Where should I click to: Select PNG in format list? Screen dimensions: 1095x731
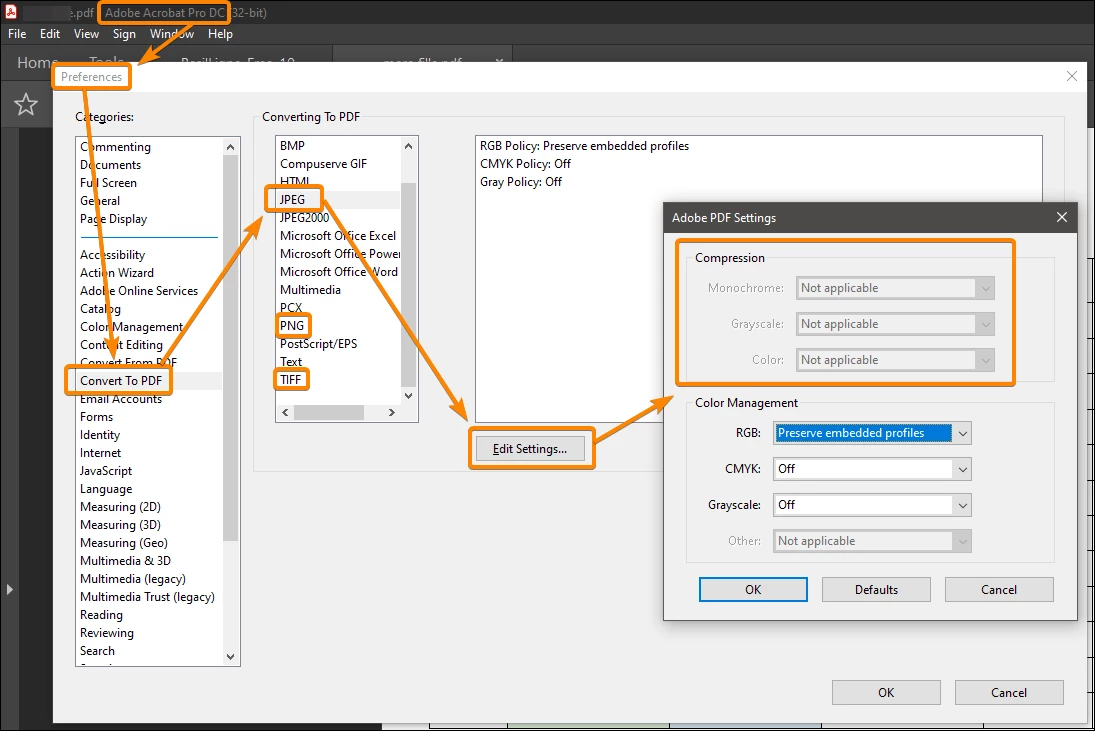[292, 326]
